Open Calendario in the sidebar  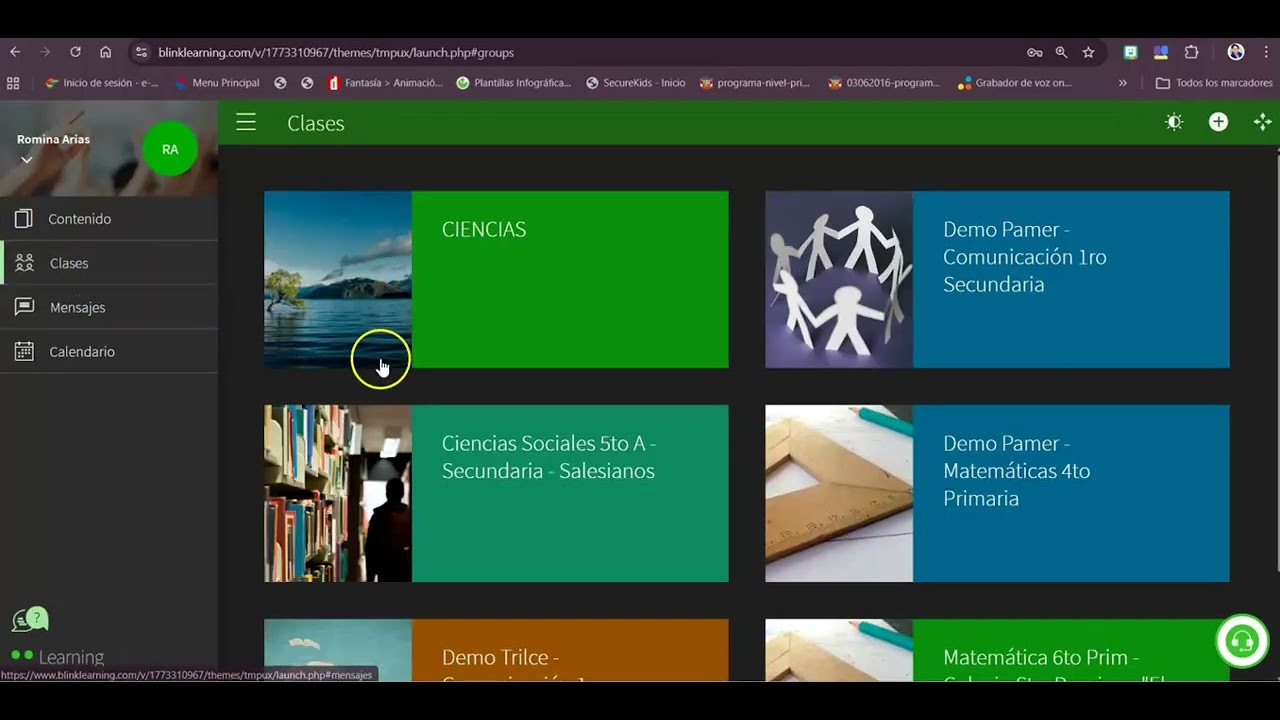pyautogui.click(x=109, y=351)
